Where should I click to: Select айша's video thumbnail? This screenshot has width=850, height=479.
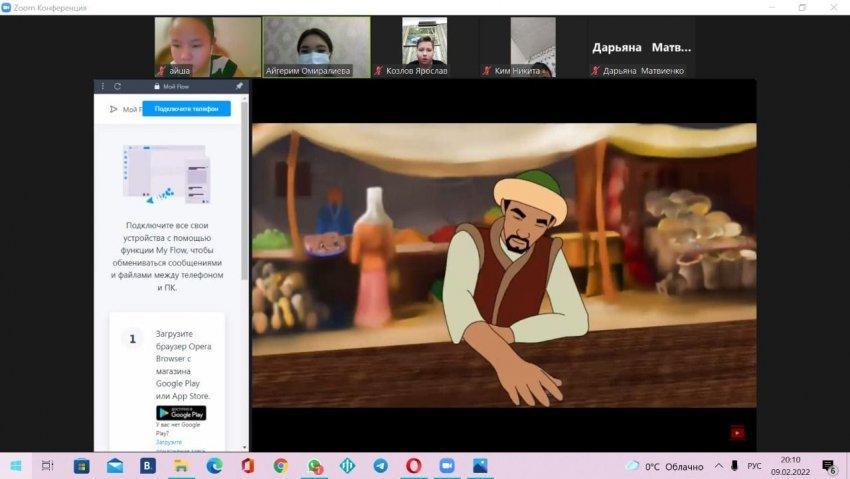click(x=208, y=47)
